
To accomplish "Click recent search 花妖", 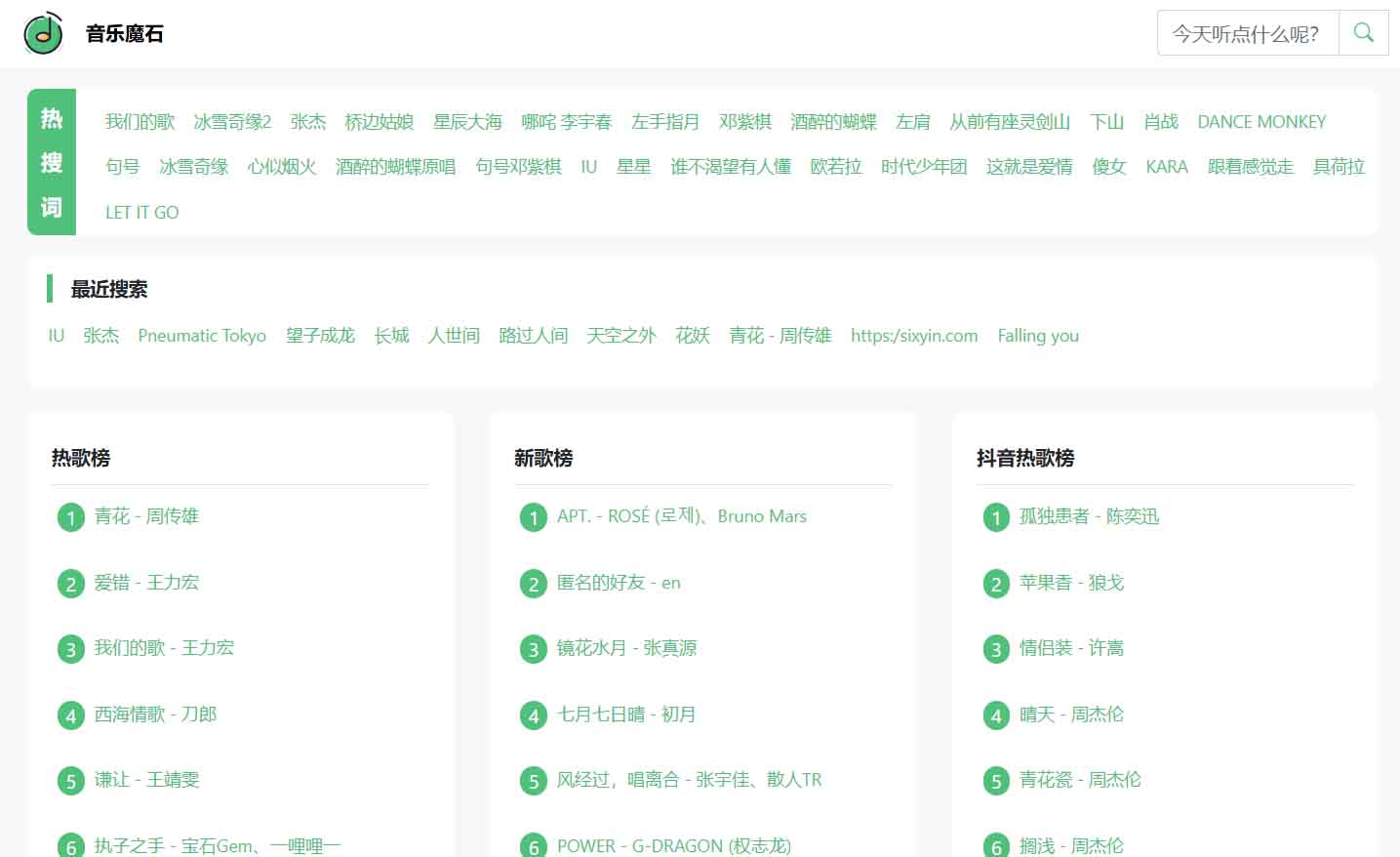I will [693, 336].
